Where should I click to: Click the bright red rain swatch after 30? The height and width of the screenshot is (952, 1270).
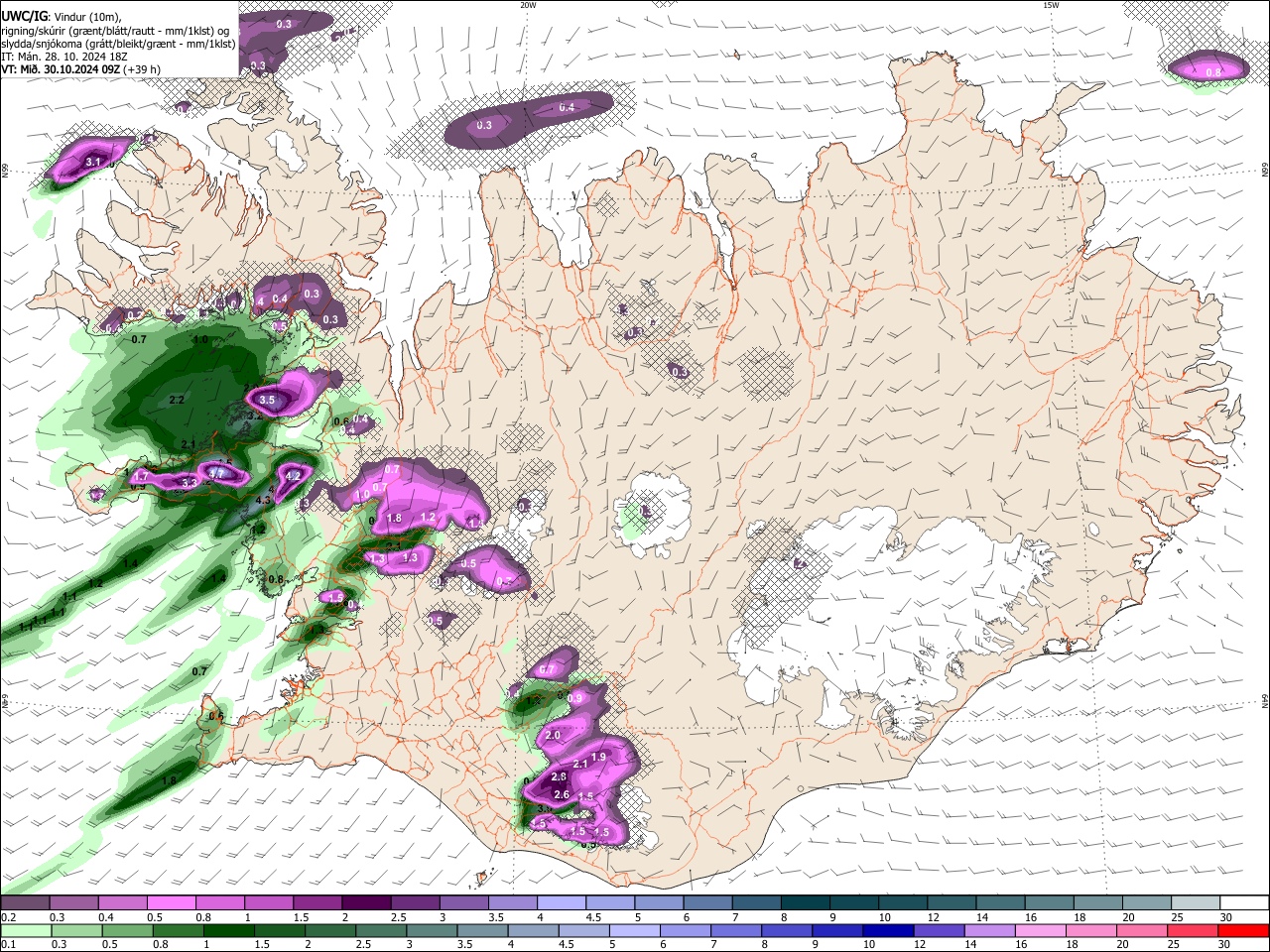tap(1242, 930)
